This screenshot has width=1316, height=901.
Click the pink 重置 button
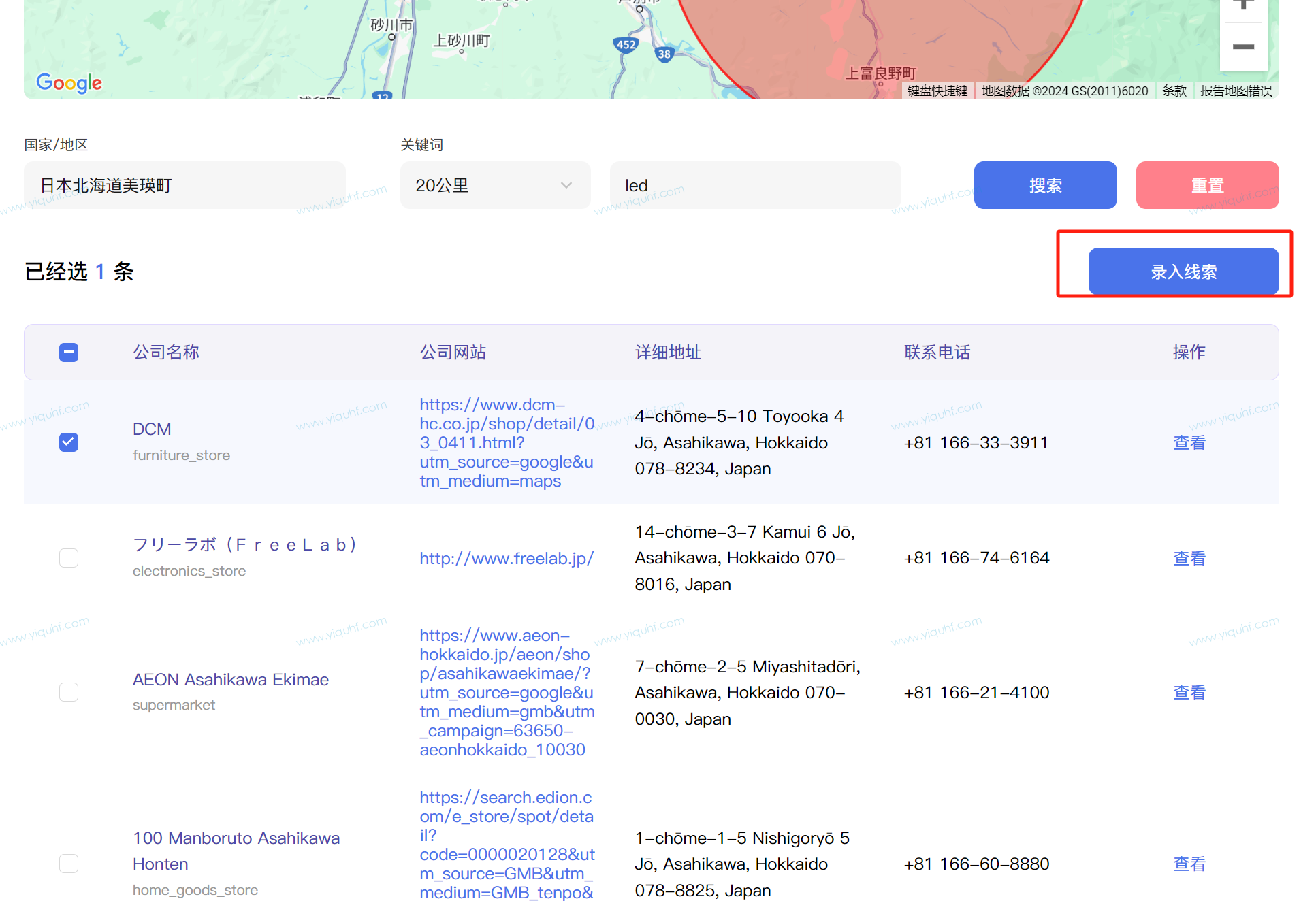pos(1207,185)
